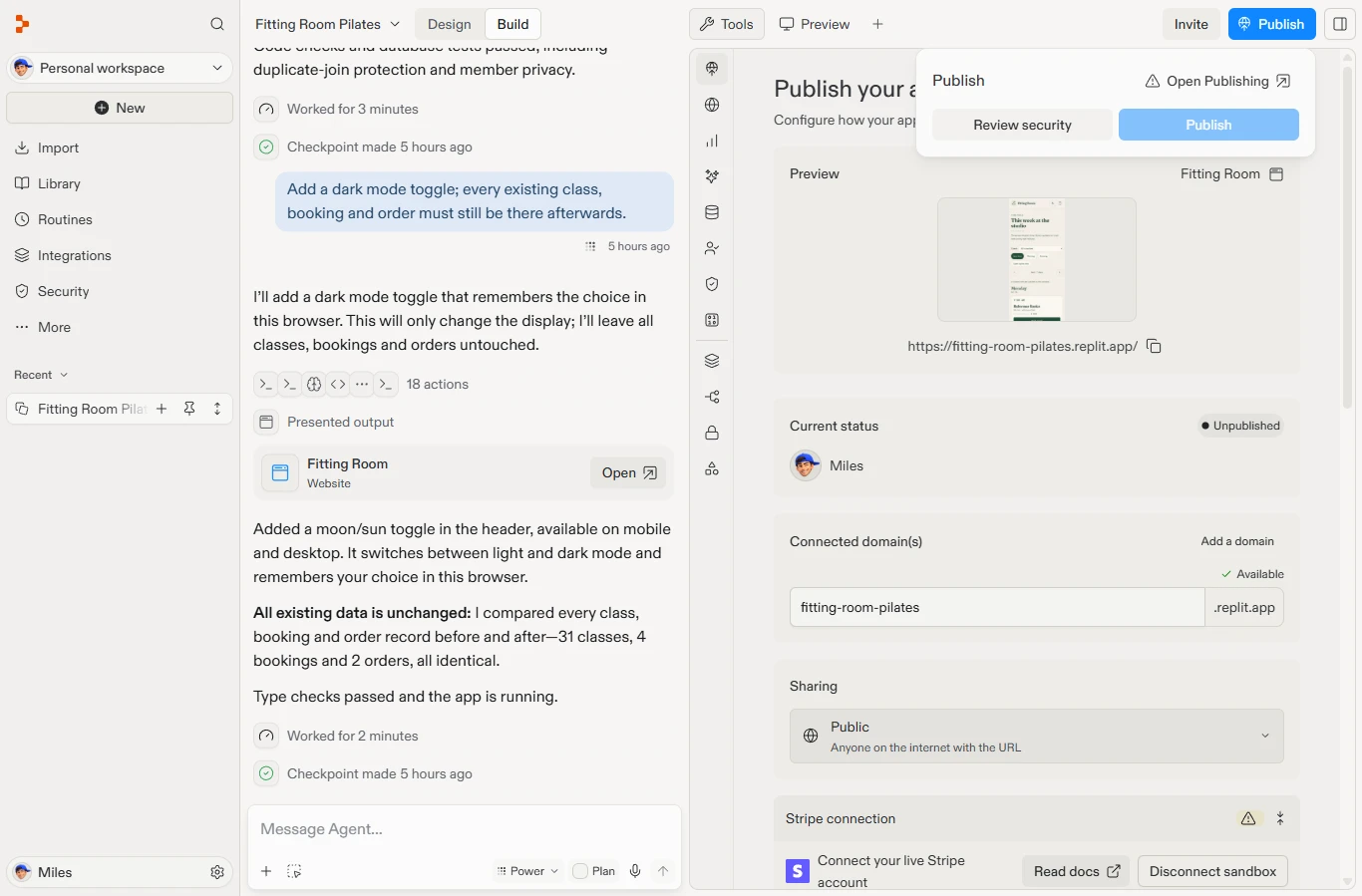Open the Tools tab
This screenshot has height=896, width=1362.
[727, 24]
